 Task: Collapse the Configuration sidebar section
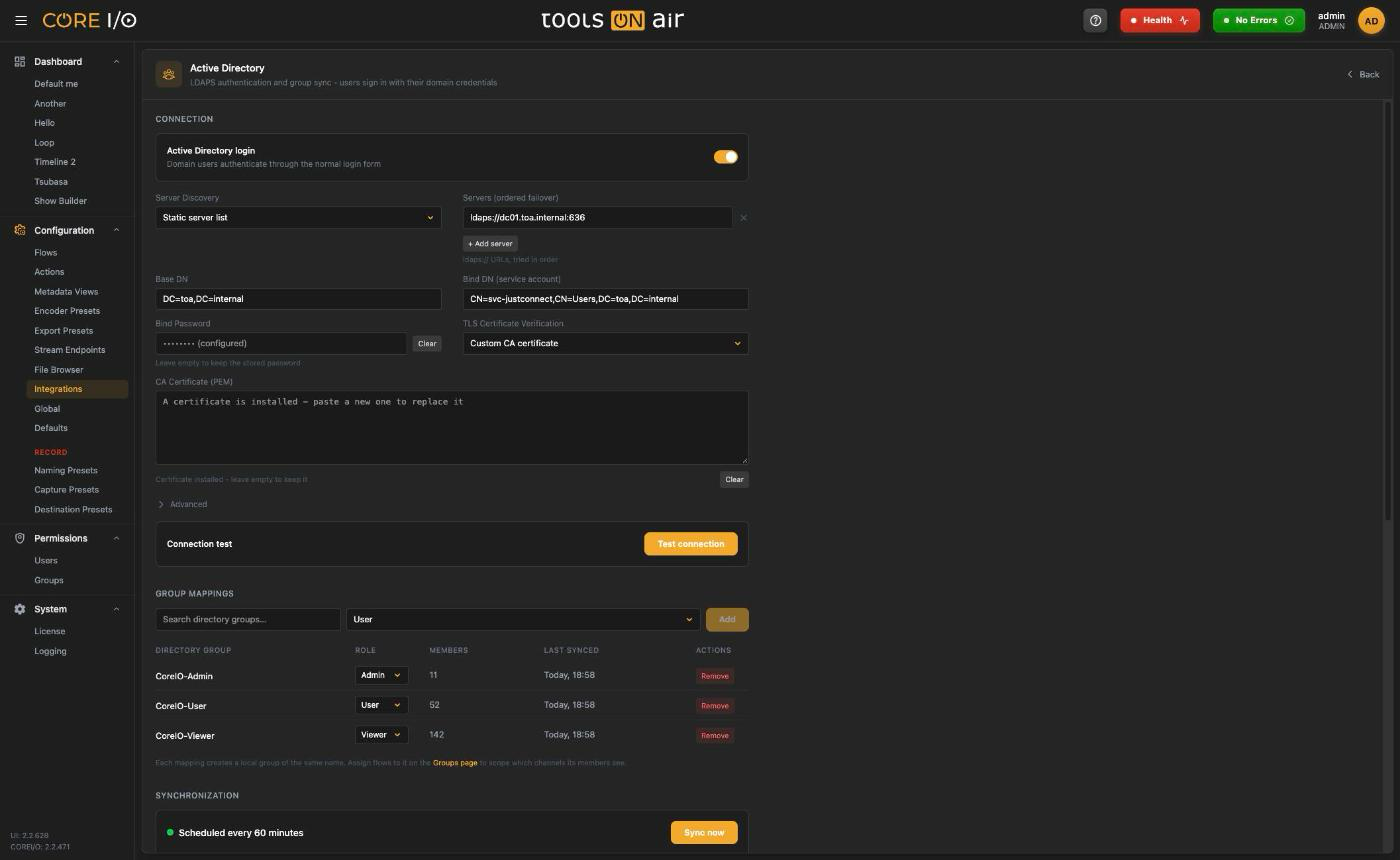[116, 230]
